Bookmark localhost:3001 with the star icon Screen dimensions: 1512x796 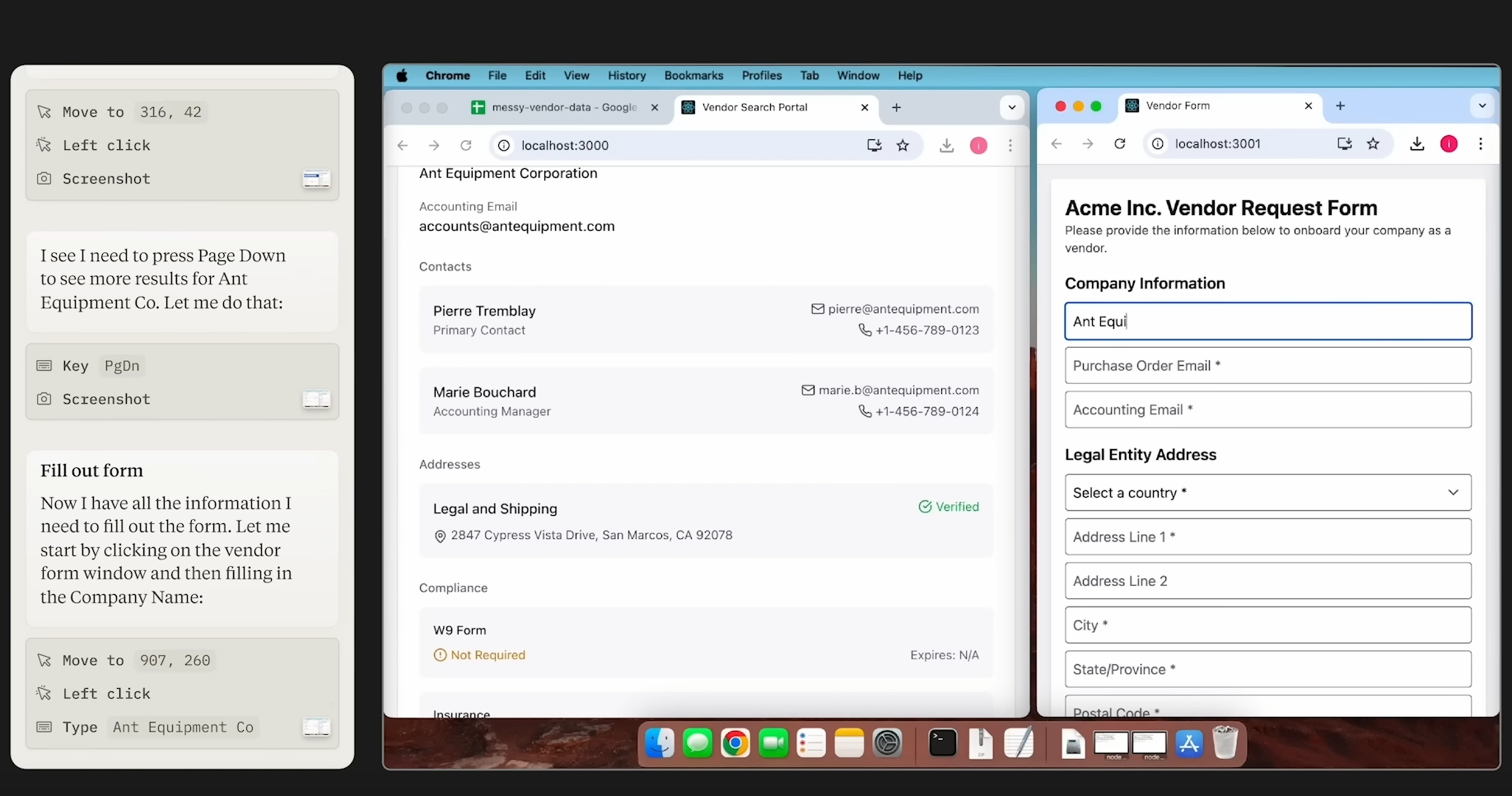[x=1373, y=143]
